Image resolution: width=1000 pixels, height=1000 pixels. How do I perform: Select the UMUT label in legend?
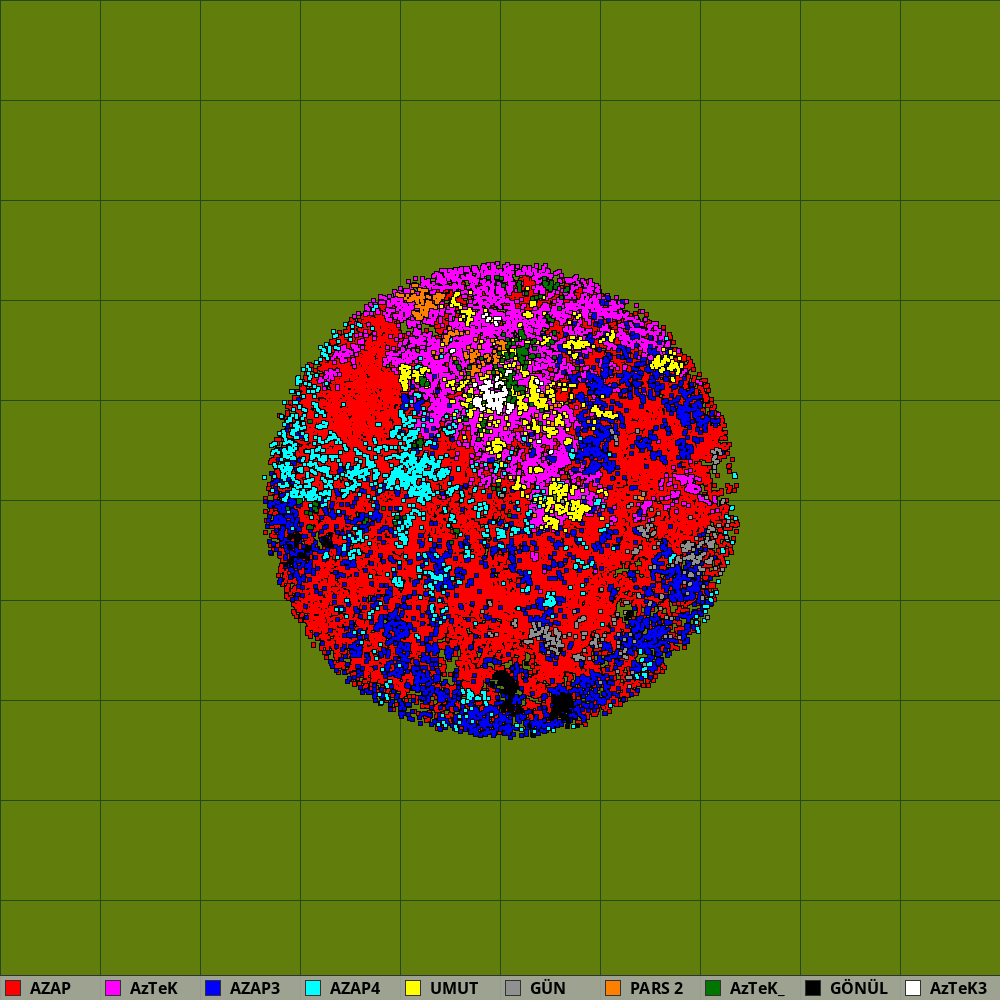click(454, 989)
